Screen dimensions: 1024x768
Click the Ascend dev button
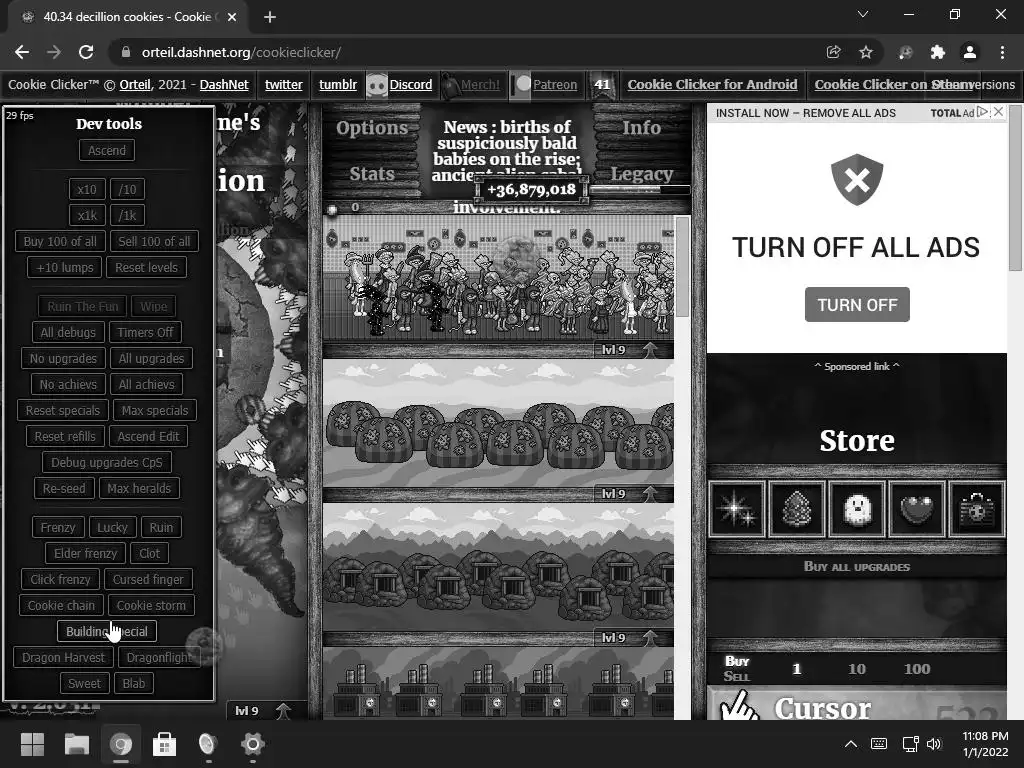click(106, 151)
